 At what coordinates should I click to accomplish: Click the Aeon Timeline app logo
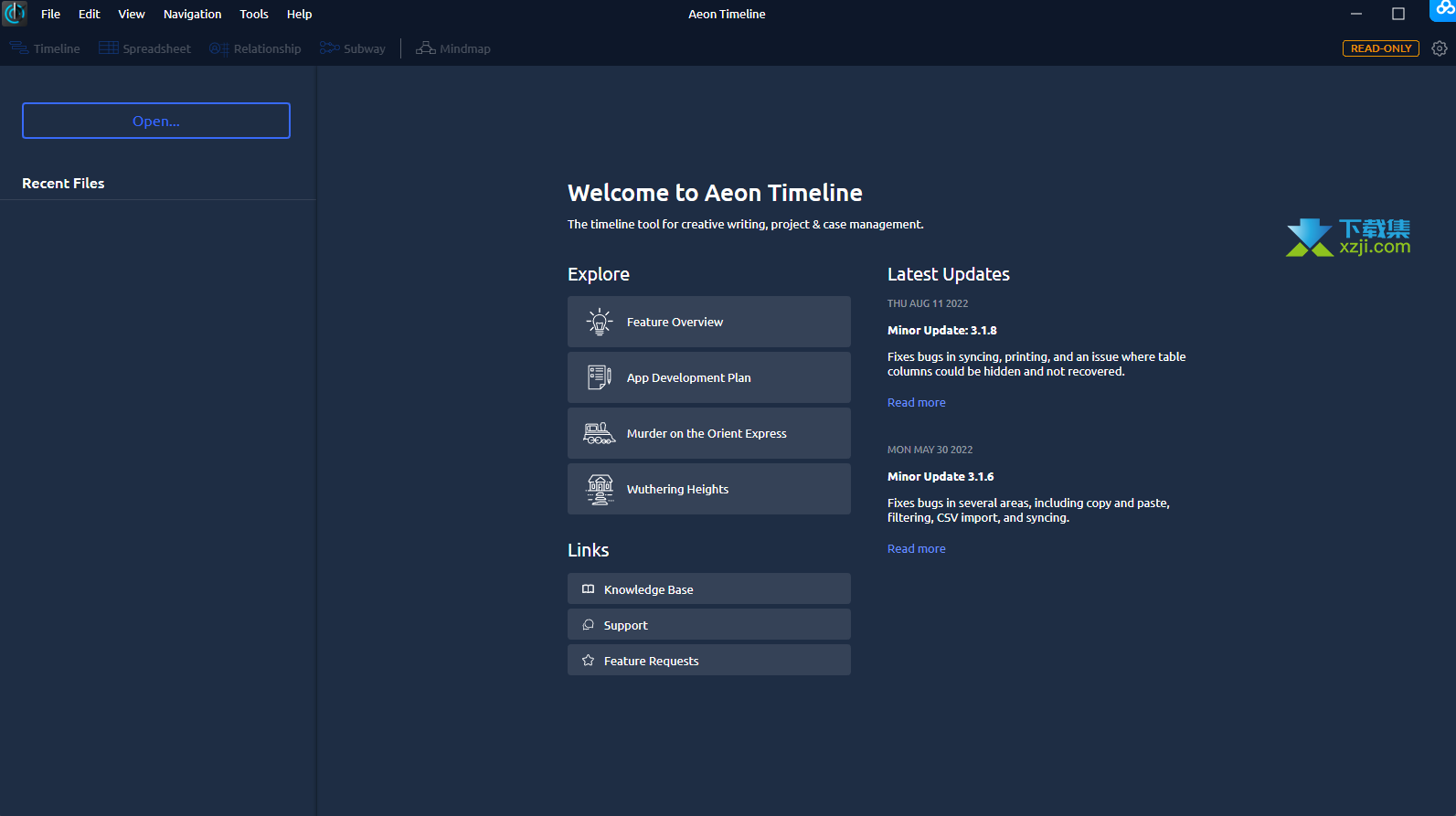click(x=15, y=14)
